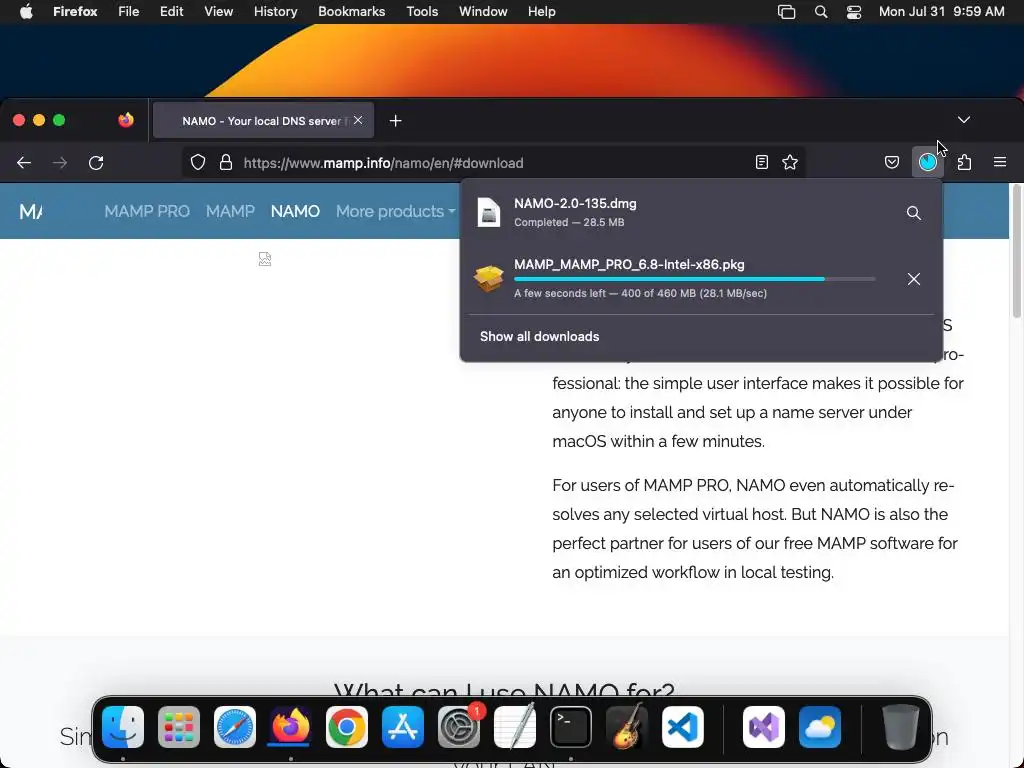Launch Safari from the Dock
Screen dimensions: 1024x768
click(x=235, y=727)
